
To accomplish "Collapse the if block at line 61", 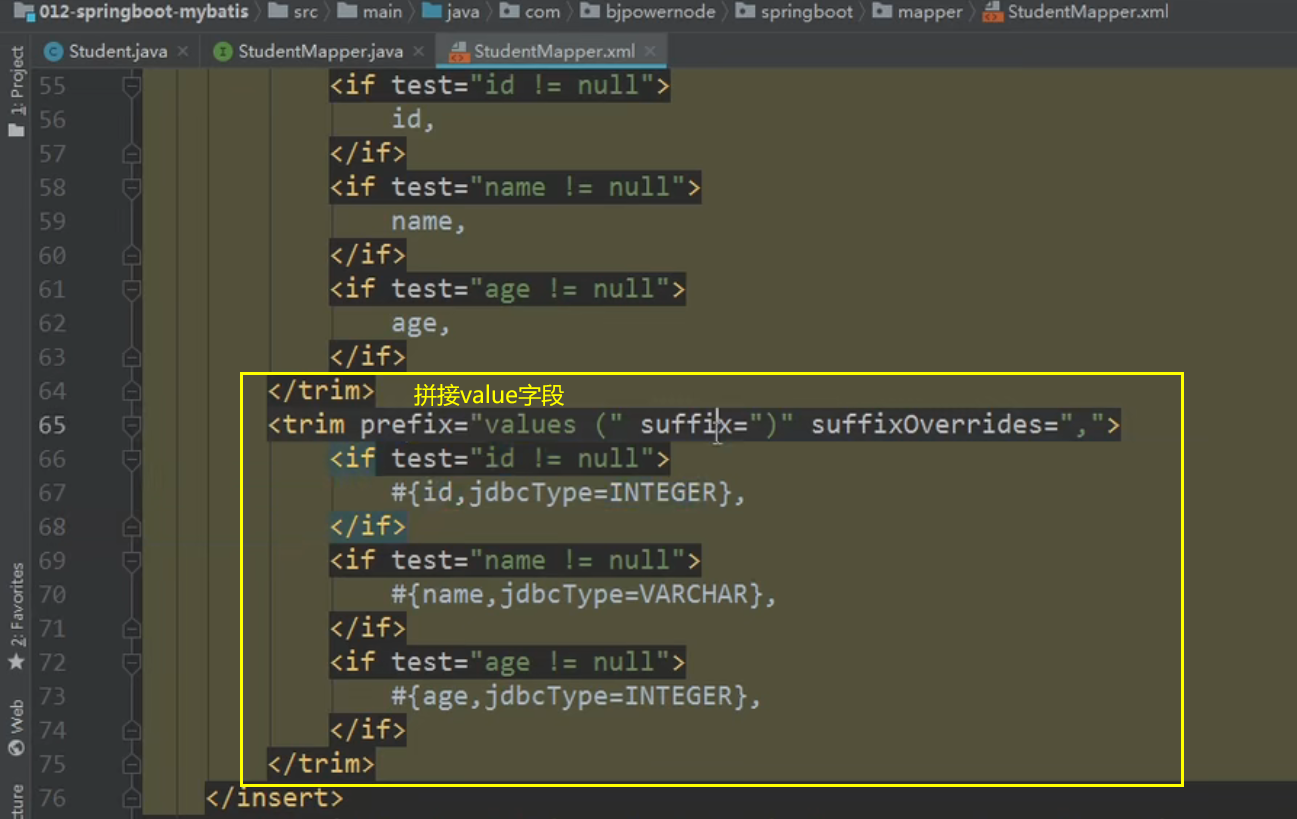I will [131, 290].
